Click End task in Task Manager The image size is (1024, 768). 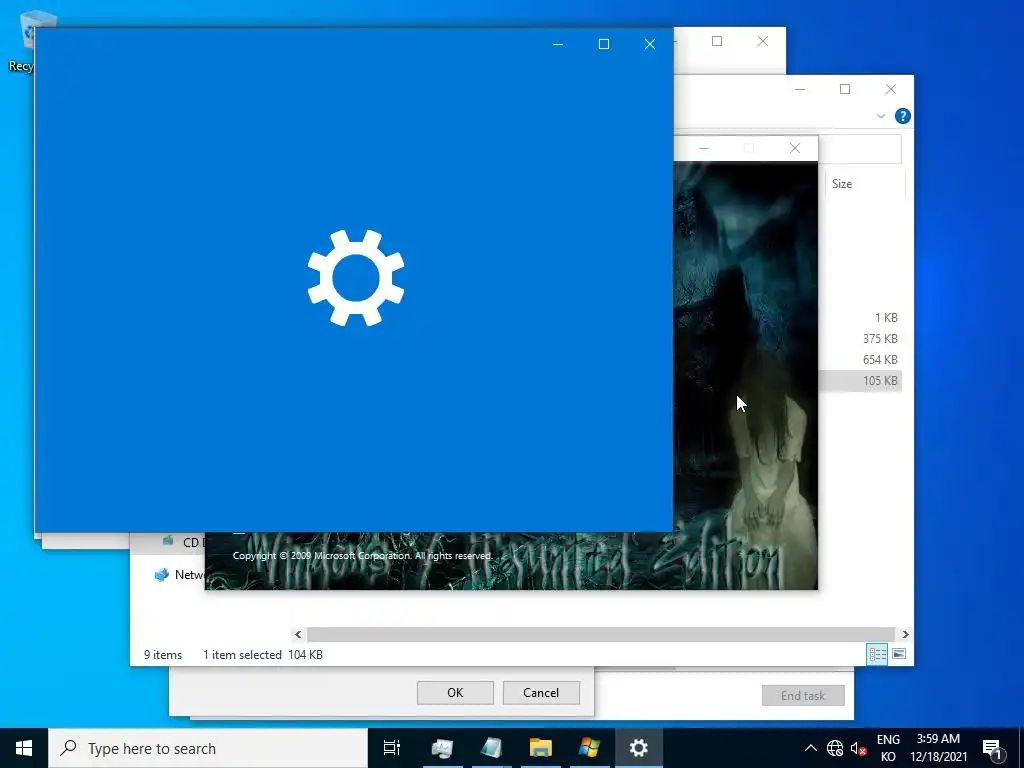point(803,696)
